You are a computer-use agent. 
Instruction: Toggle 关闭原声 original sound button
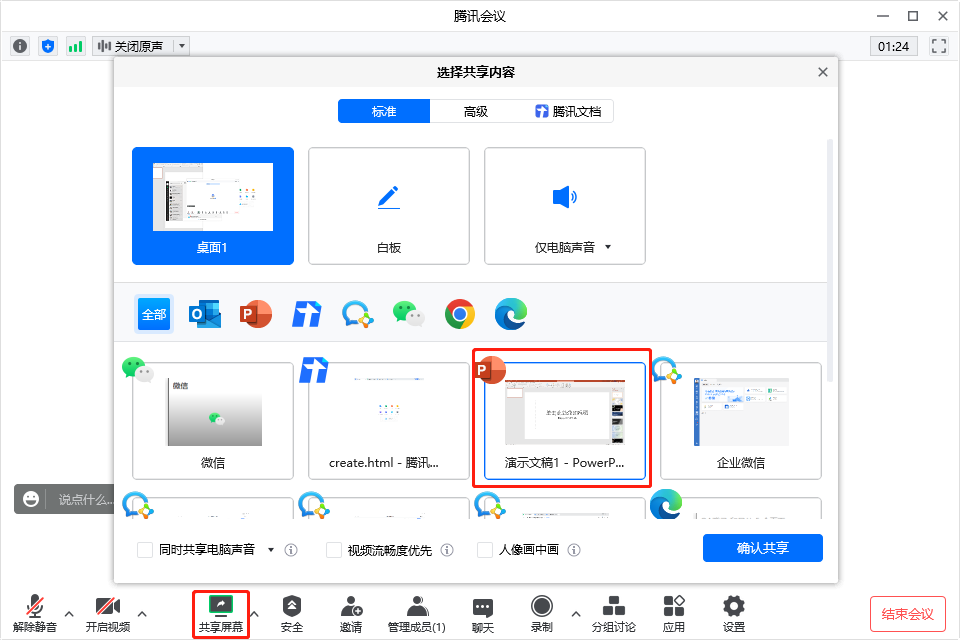pos(133,46)
